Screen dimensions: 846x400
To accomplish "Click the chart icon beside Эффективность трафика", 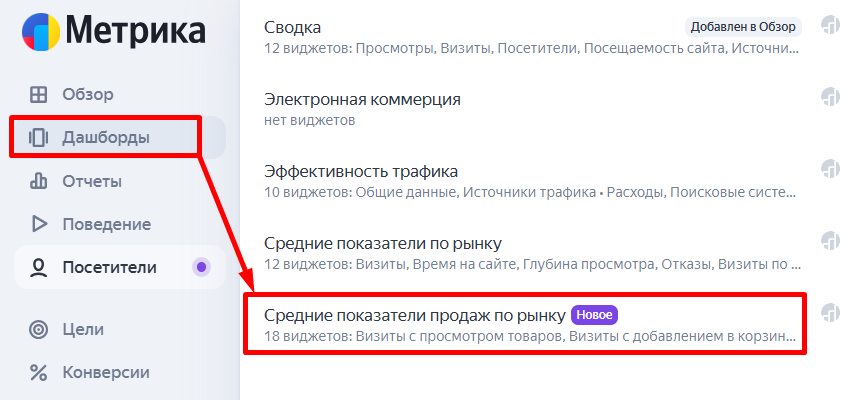I will pos(829,169).
